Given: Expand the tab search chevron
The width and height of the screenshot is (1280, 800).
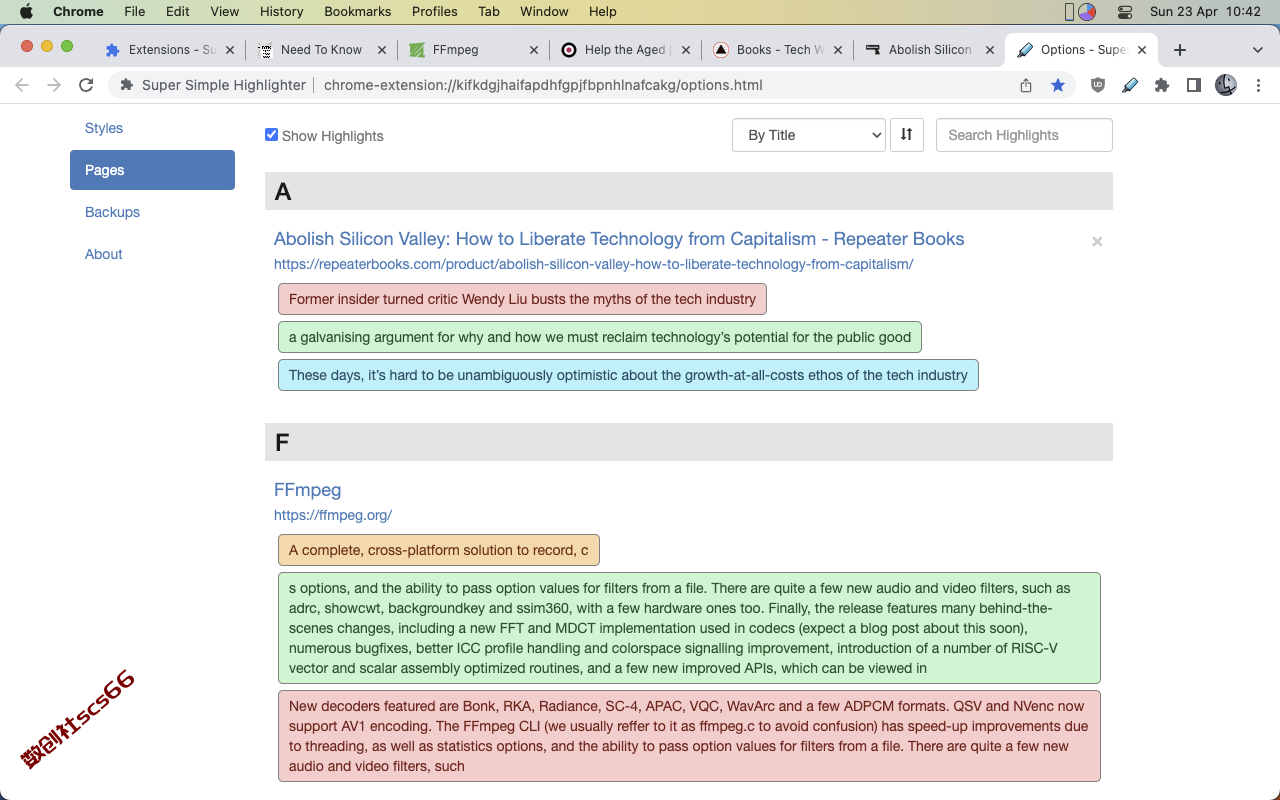Looking at the screenshot, I should 1258,50.
